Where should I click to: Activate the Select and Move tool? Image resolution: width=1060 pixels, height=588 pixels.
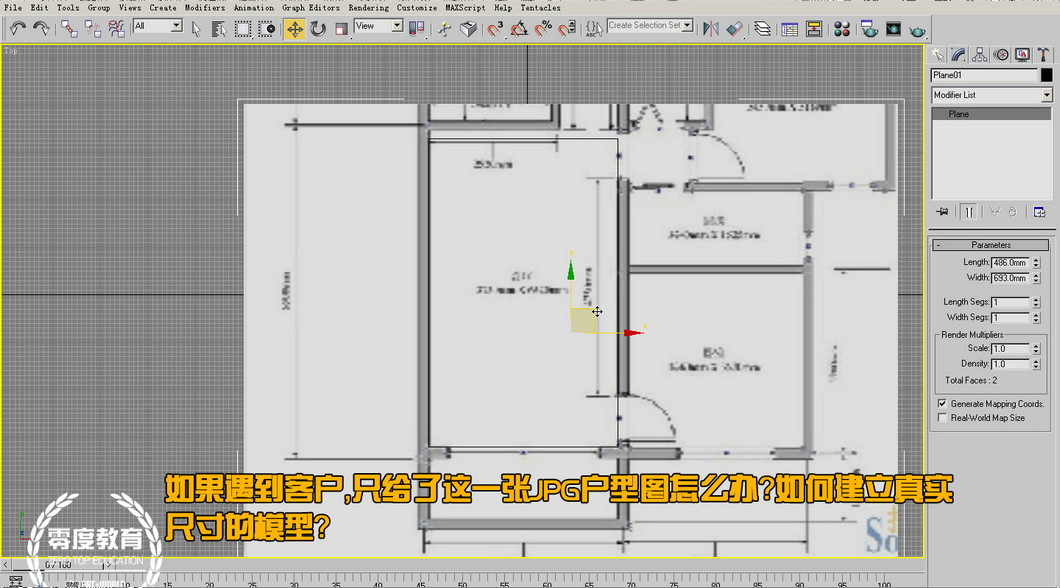(295, 29)
